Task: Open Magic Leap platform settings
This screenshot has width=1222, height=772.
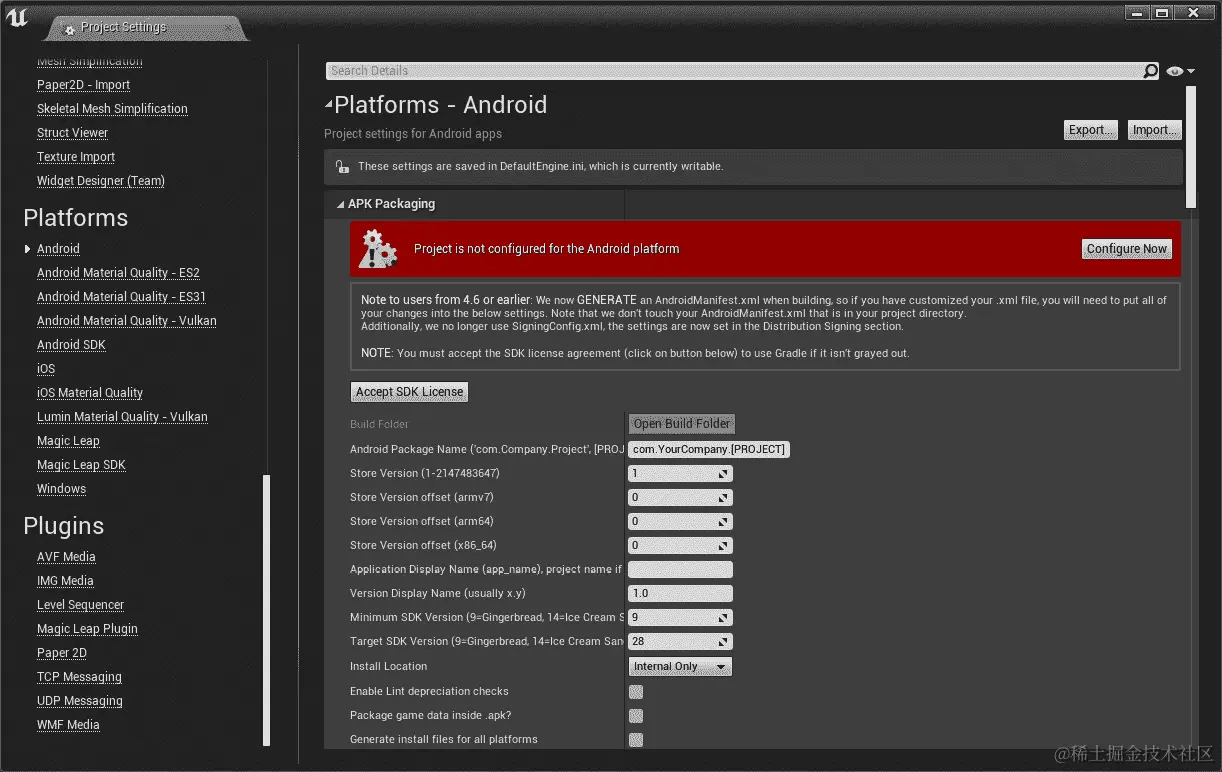Action: 68,441
